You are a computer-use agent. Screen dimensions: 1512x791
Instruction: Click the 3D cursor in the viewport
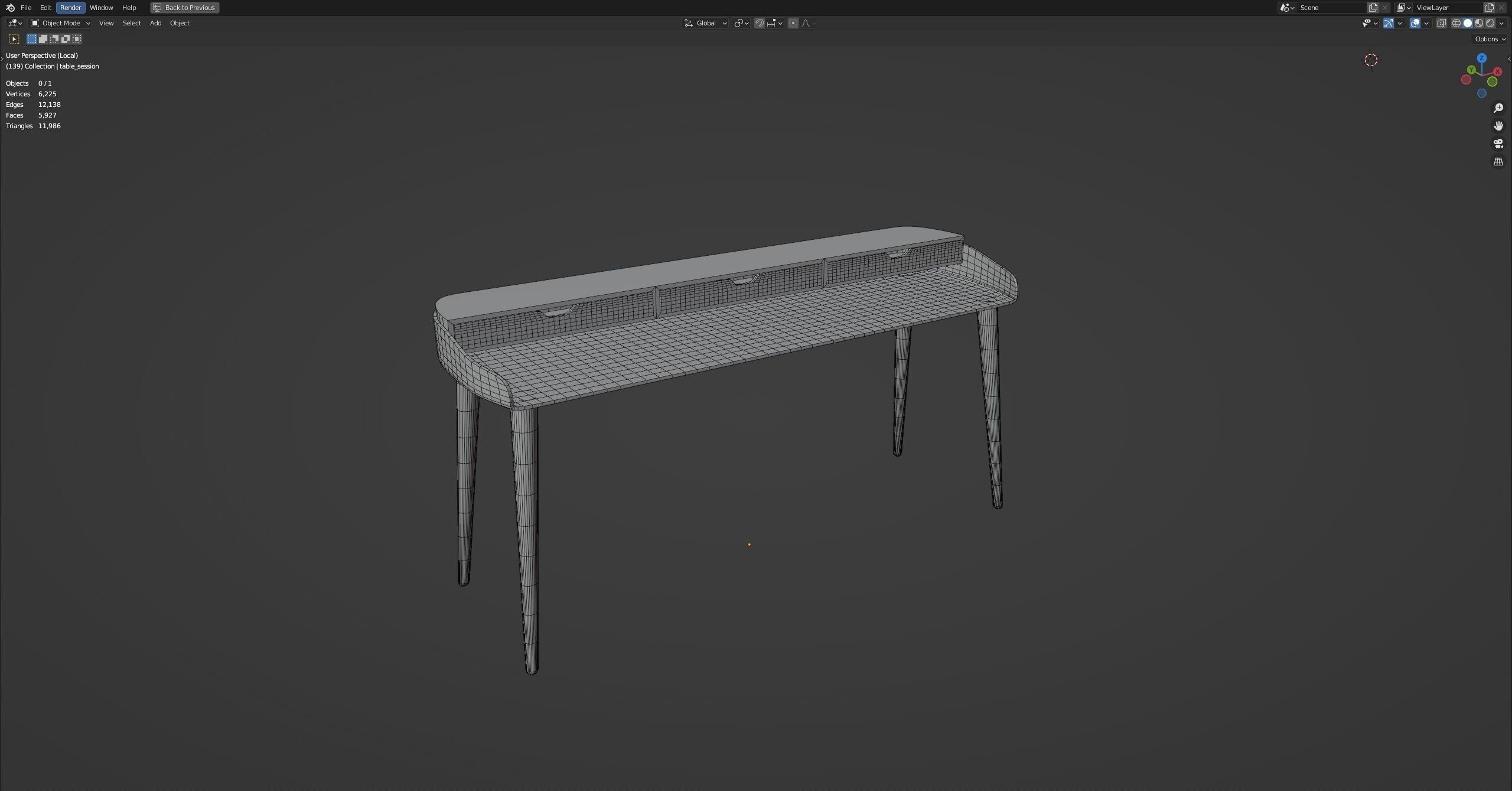tap(1371, 60)
